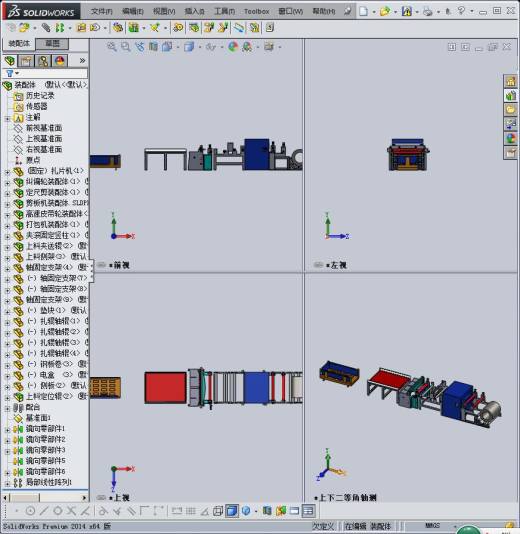
Task: Open the DisplayManager color ball tab icon
Action: (60, 61)
